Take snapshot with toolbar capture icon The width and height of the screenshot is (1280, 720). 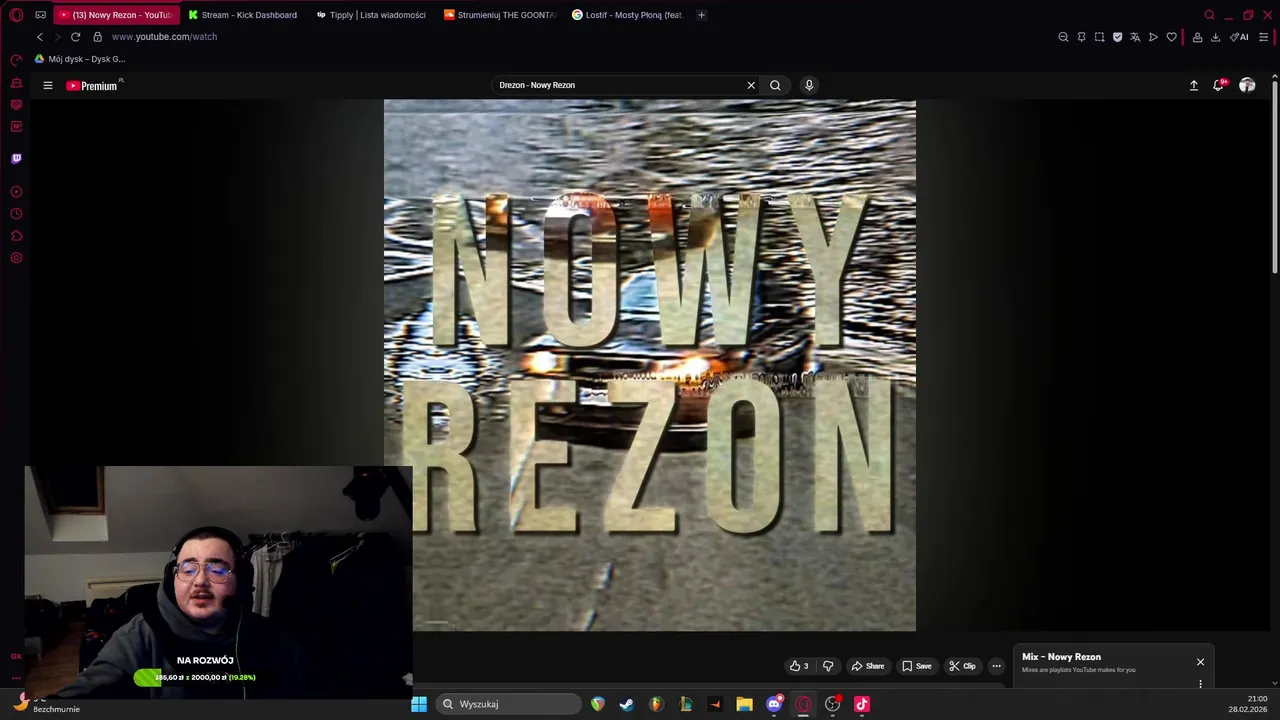click(x=1099, y=37)
